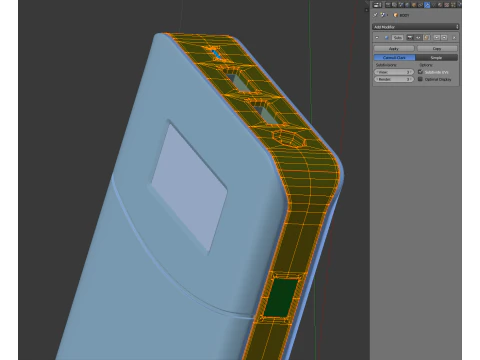Edit the Subs modifier name field
Screen dimensions: 480x360
[x=397, y=37]
